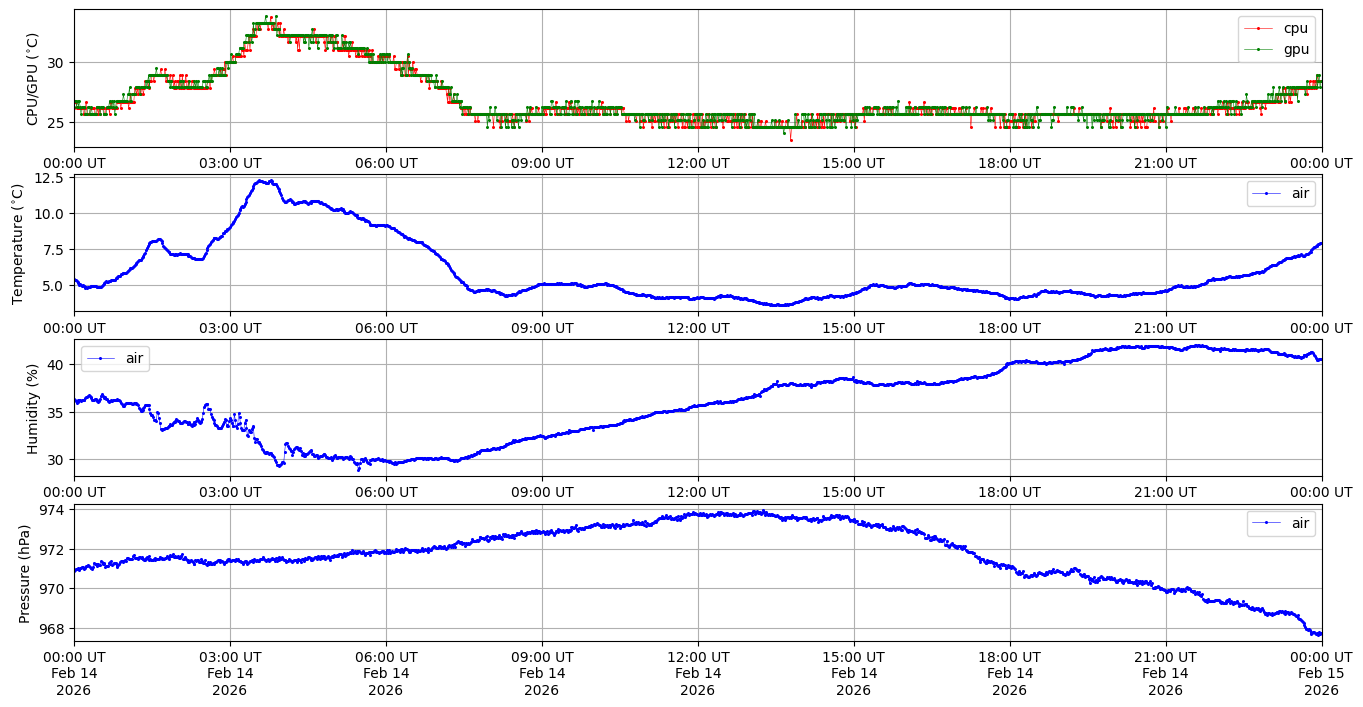Click the Humidity (%) y-axis label

tap(32, 408)
